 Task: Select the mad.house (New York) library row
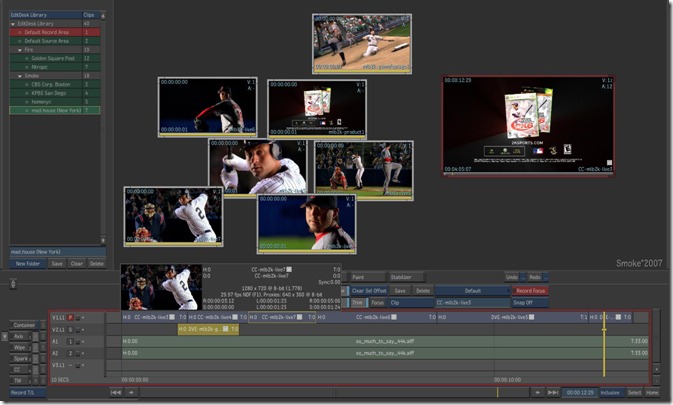[x=55, y=110]
